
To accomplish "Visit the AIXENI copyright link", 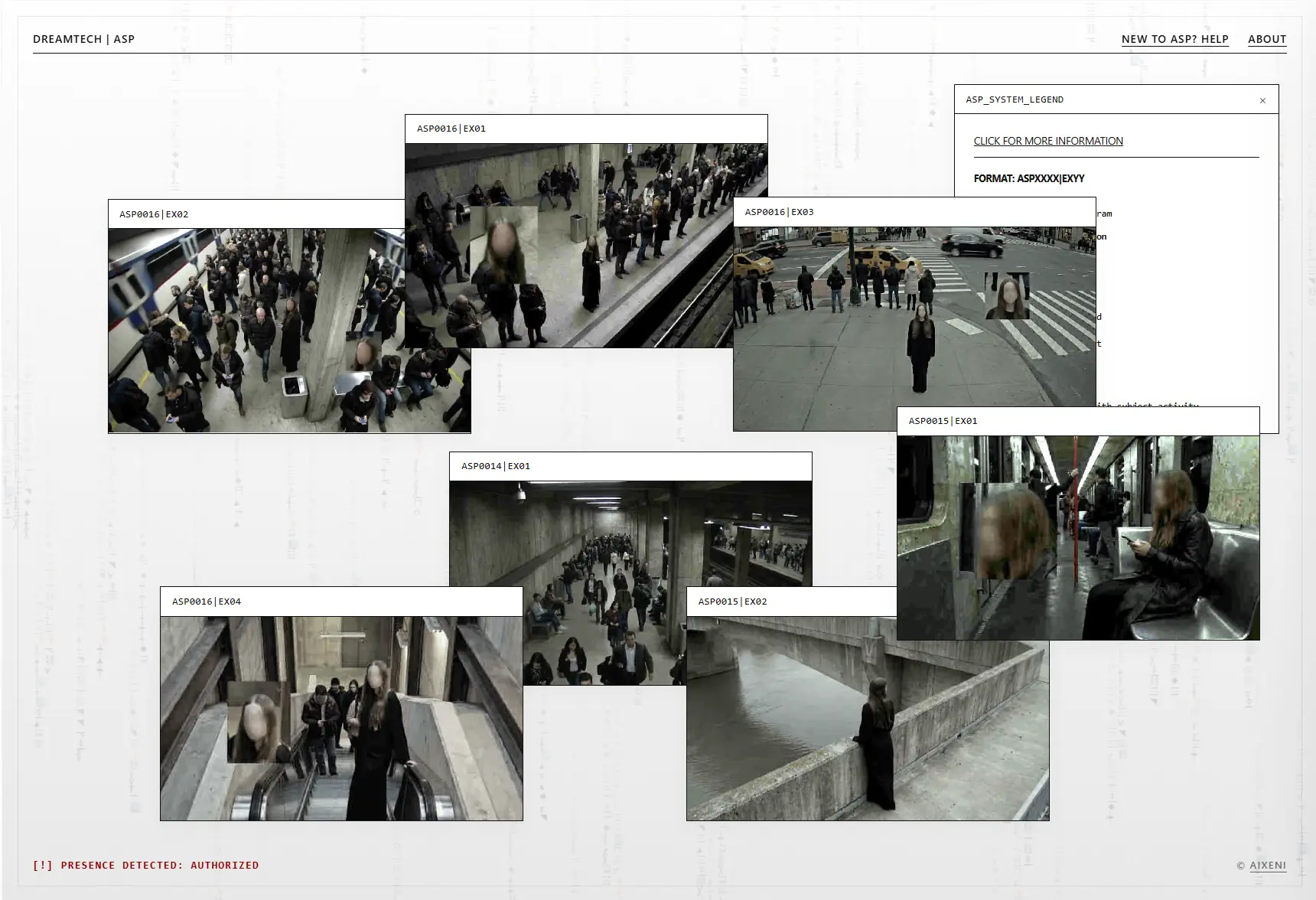I will 1268,866.
